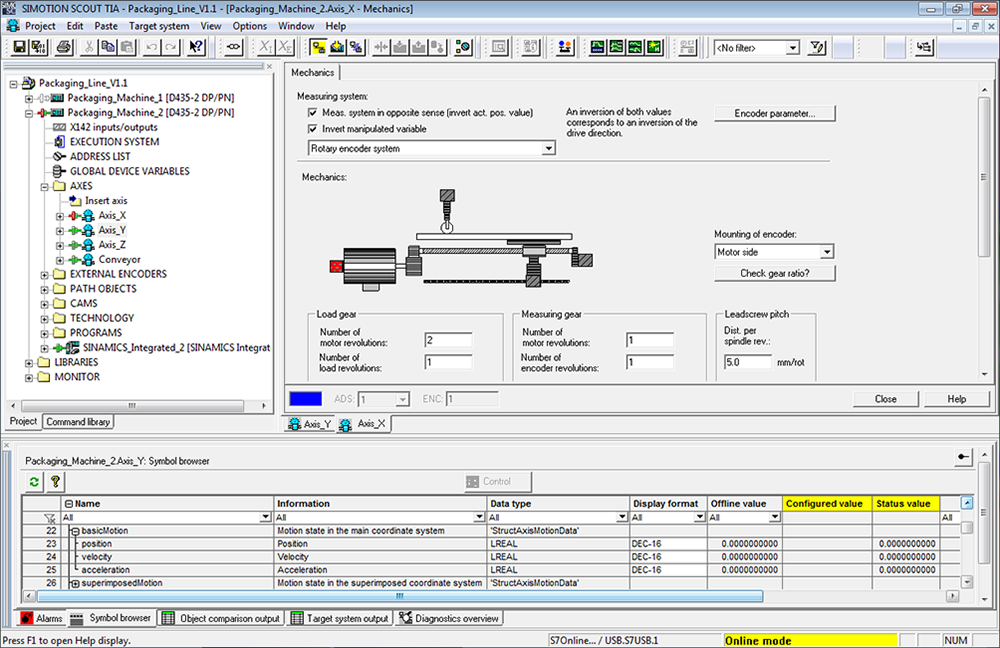Switch to Command library tab
Image resolution: width=1000 pixels, height=648 pixels.
click(78, 422)
